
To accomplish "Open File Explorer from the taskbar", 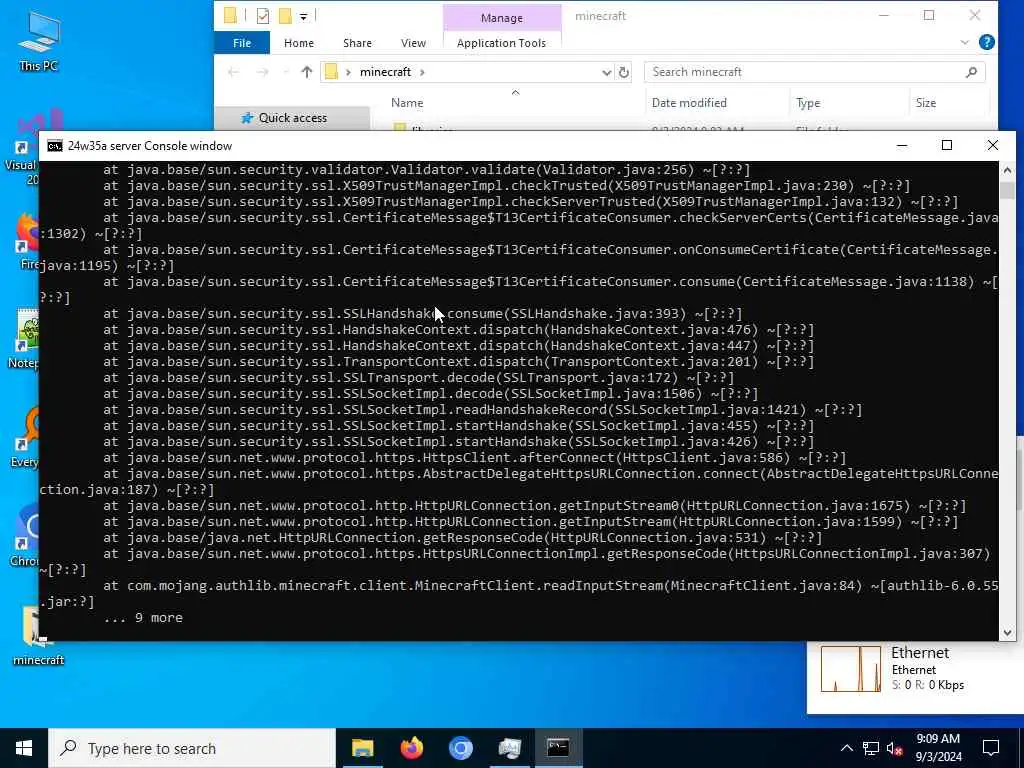I will (362, 748).
